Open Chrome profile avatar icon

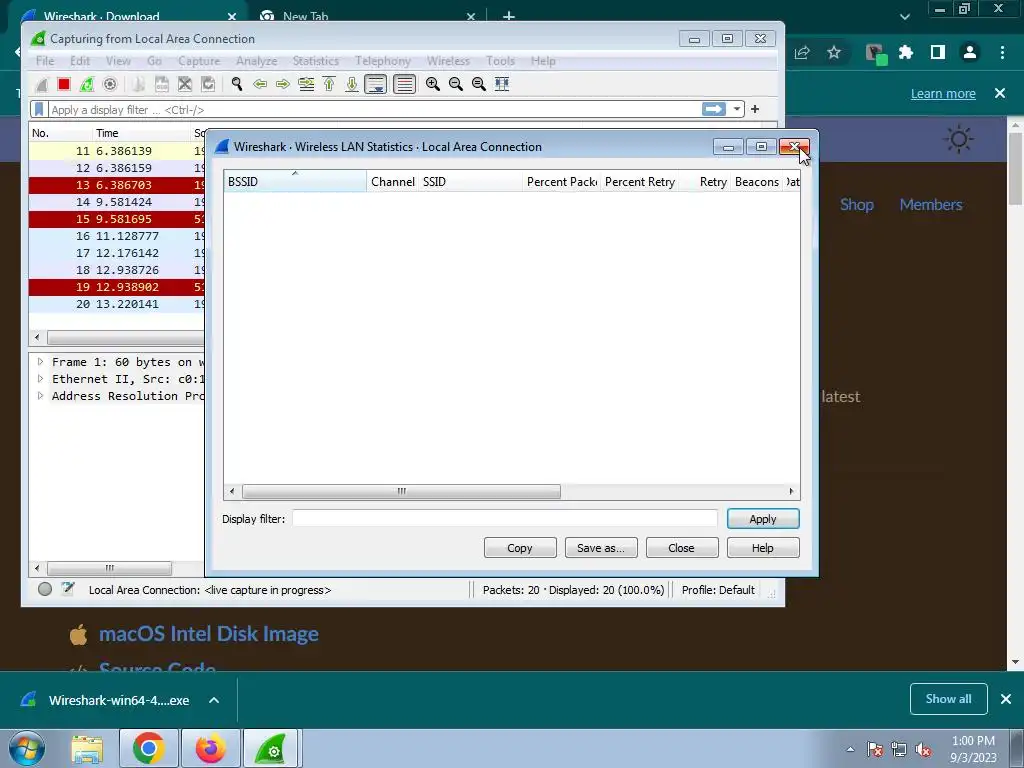970,53
